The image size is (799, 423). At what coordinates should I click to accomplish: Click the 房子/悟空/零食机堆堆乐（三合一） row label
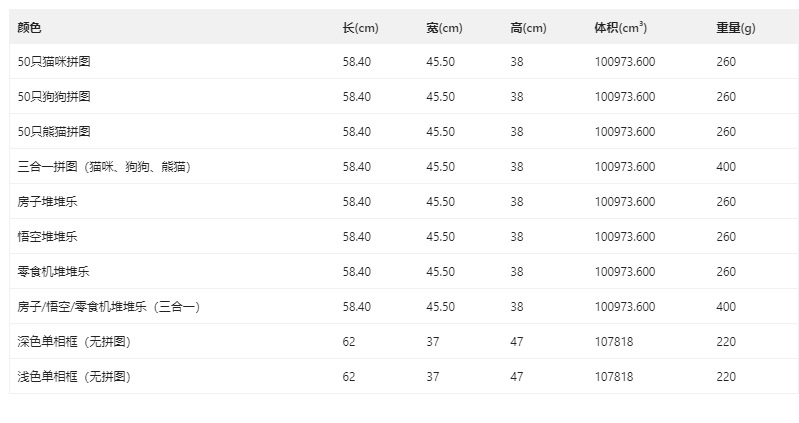coord(109,307)
